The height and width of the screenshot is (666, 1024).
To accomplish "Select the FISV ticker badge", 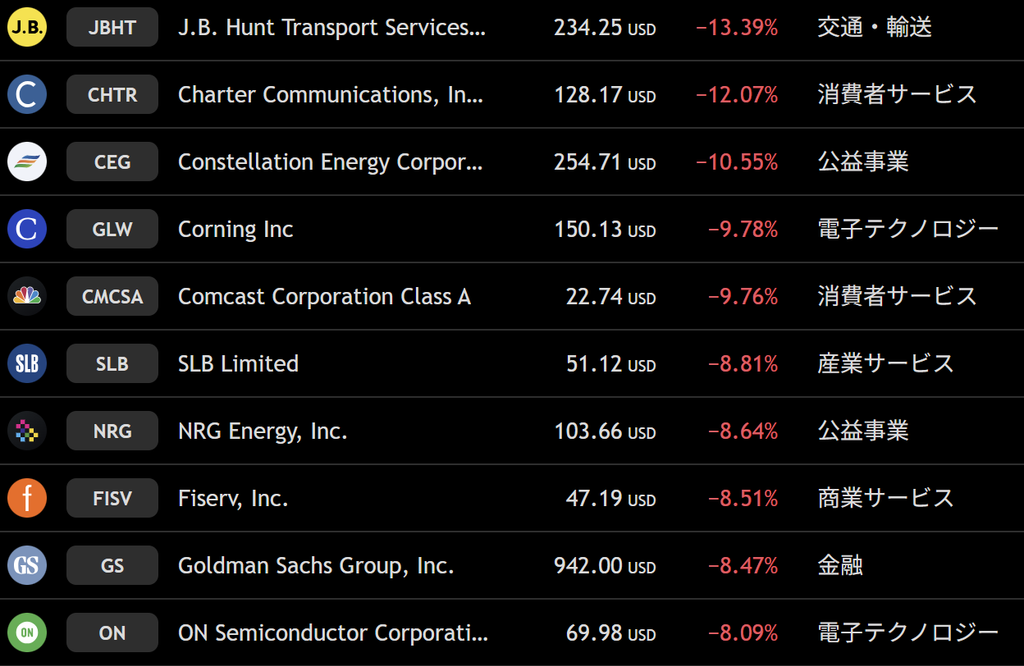I will [x=112, y=498].
